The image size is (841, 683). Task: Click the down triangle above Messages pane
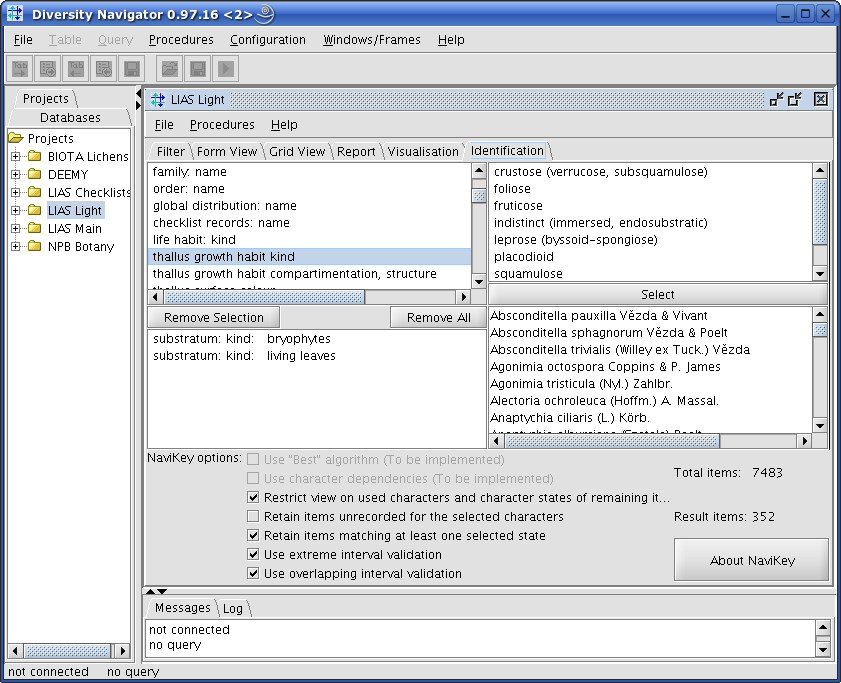pyautogui.click(x=161, y=591)
